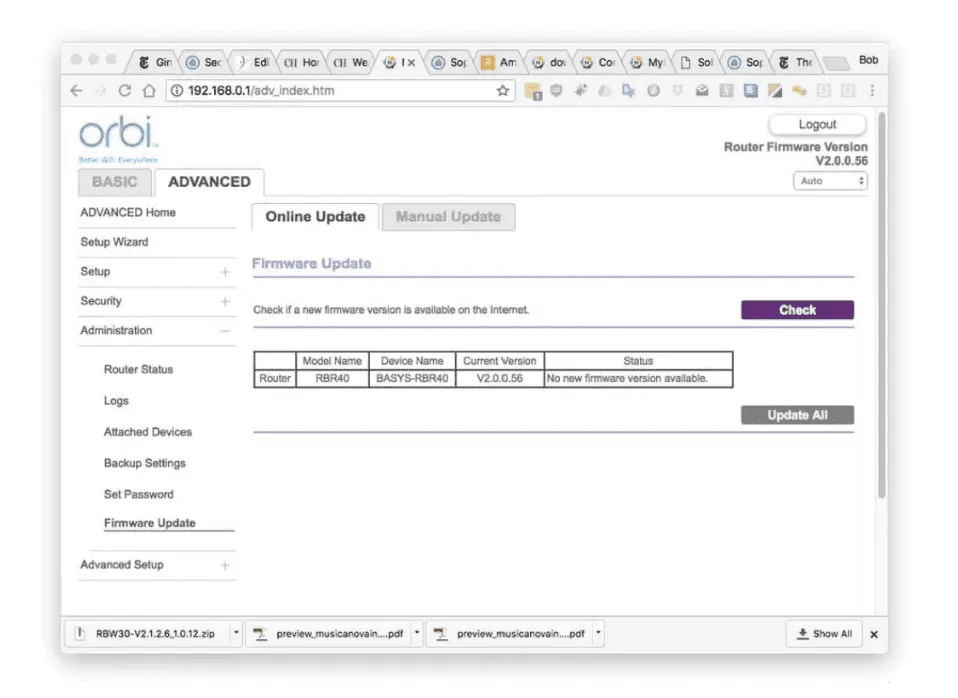The width and height of the screenshot is (958, 698).
Task: Expand the Setup menu section
Action: [225, 272]
